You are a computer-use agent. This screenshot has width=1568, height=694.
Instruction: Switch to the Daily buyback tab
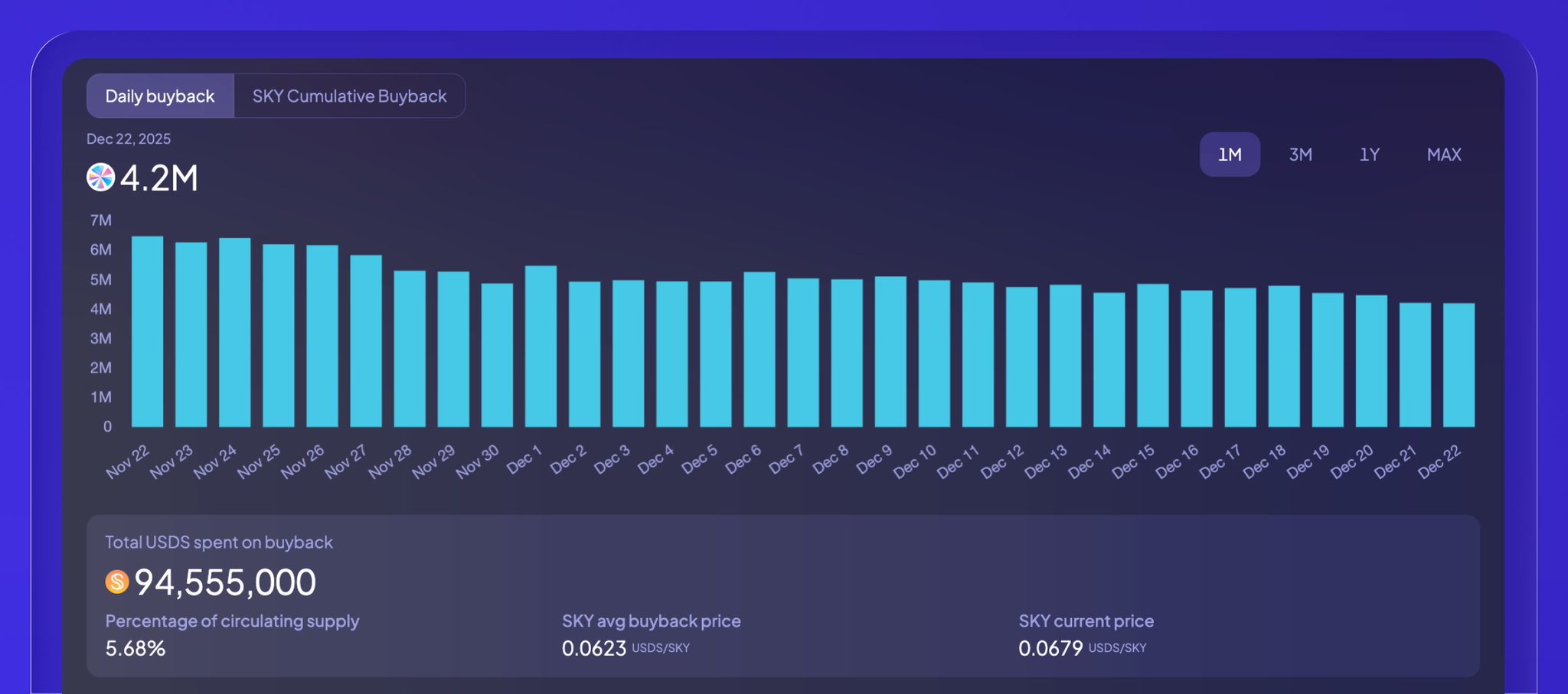(160, 96)
